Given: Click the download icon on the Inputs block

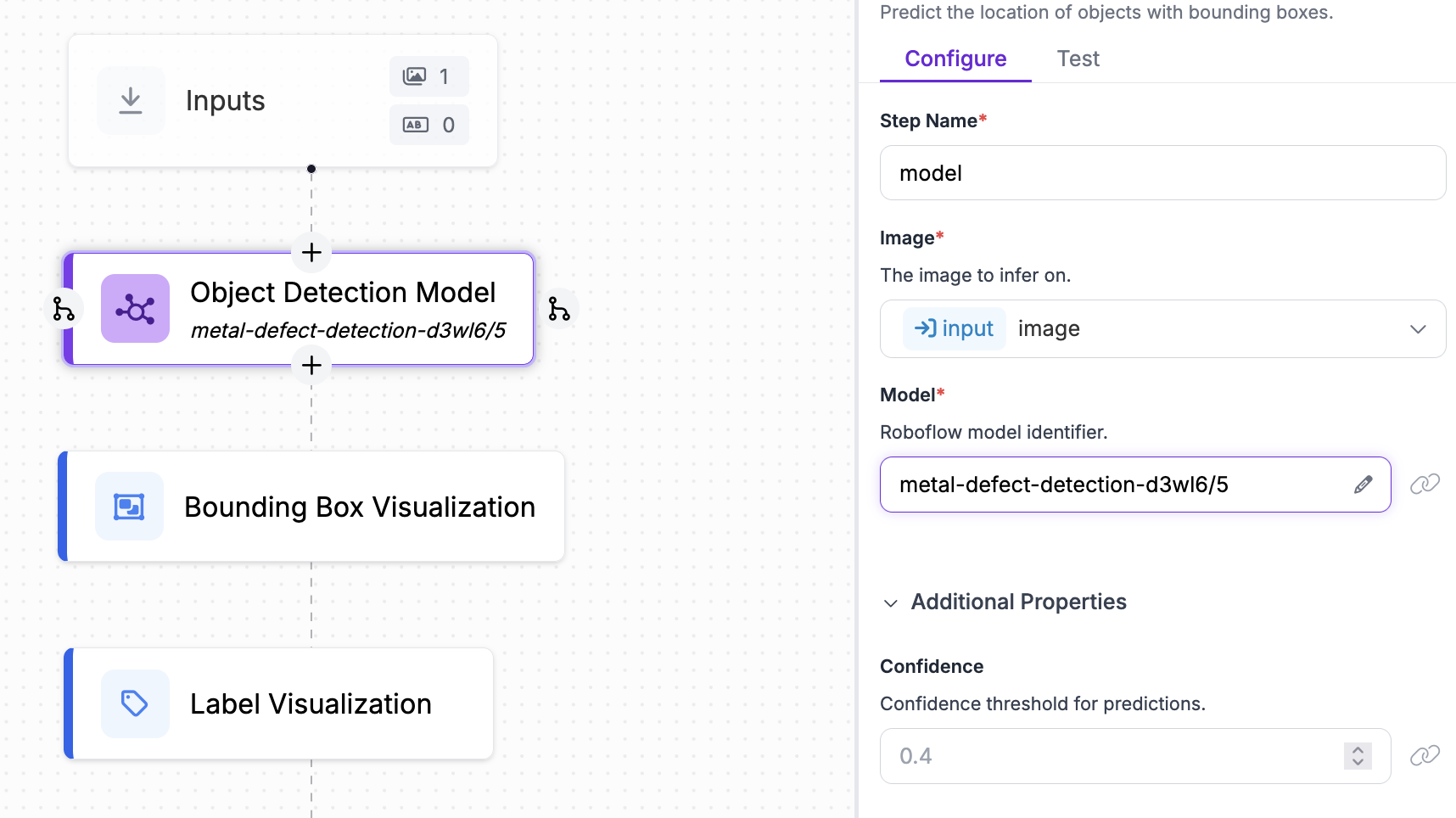Looking at the screenshot, I should tap(130, 99).
